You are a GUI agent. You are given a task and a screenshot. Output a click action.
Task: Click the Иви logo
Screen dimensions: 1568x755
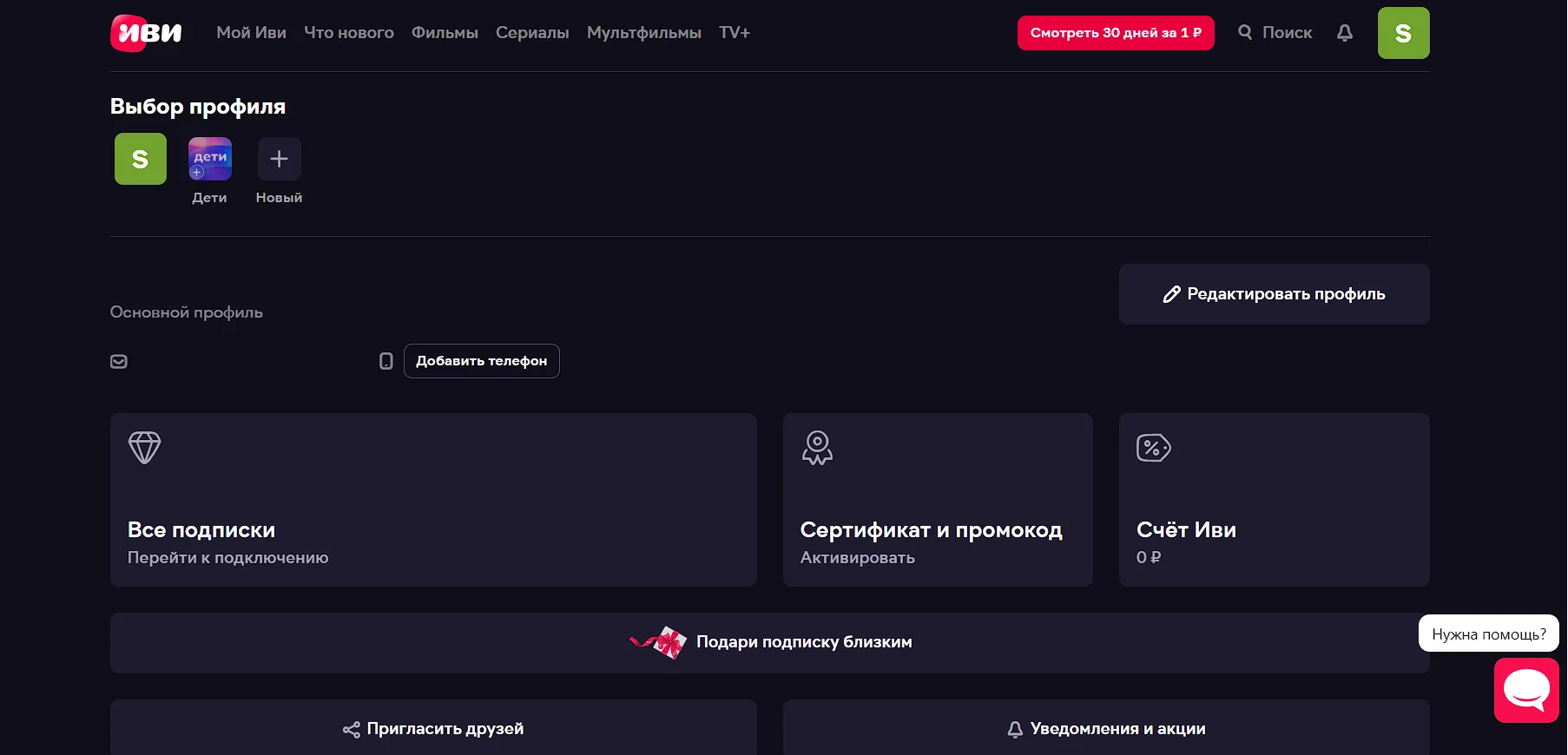tap(146, 33)
